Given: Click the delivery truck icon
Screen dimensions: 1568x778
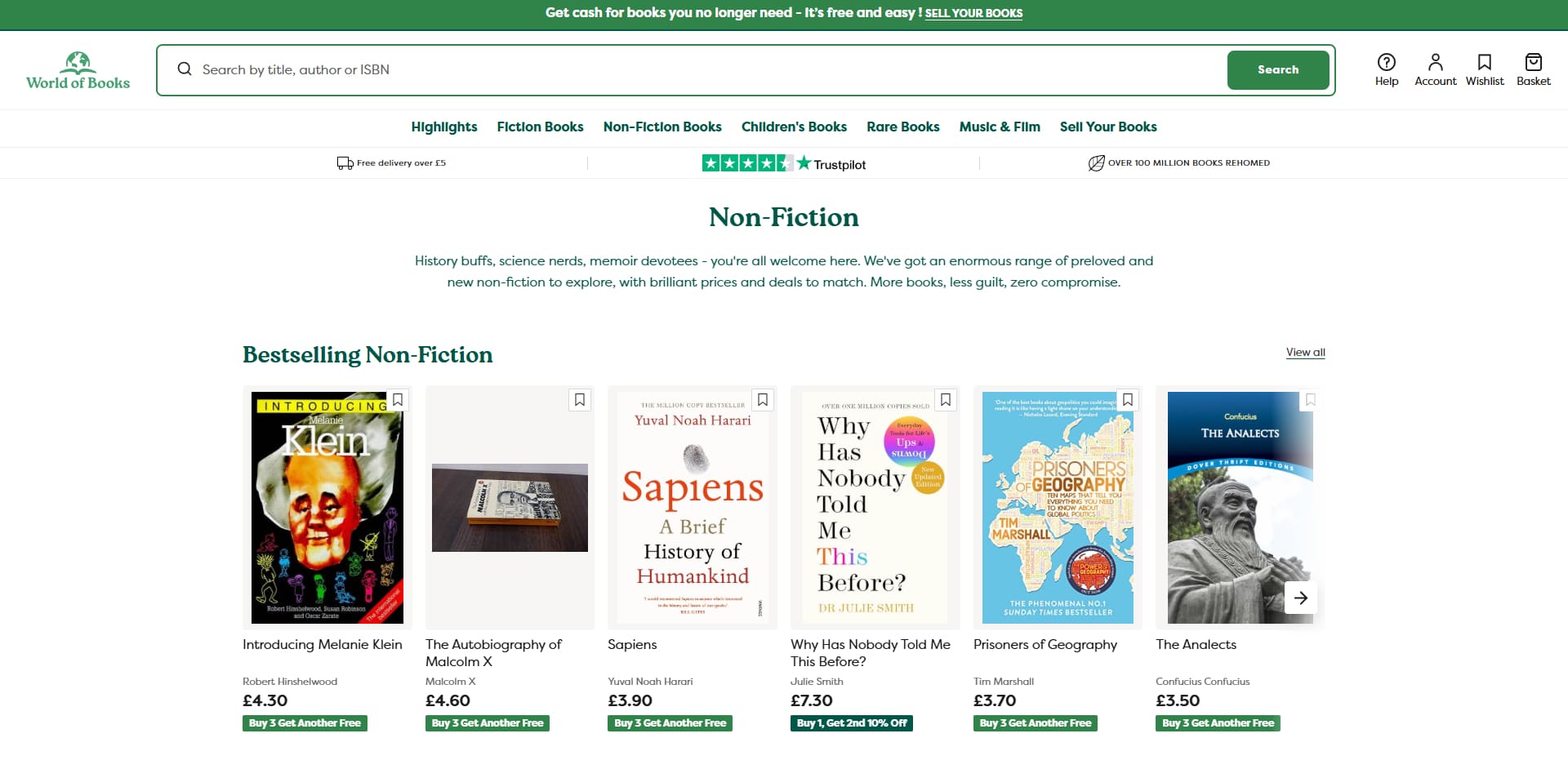Looking at the screenshot, I should point(345,163).
